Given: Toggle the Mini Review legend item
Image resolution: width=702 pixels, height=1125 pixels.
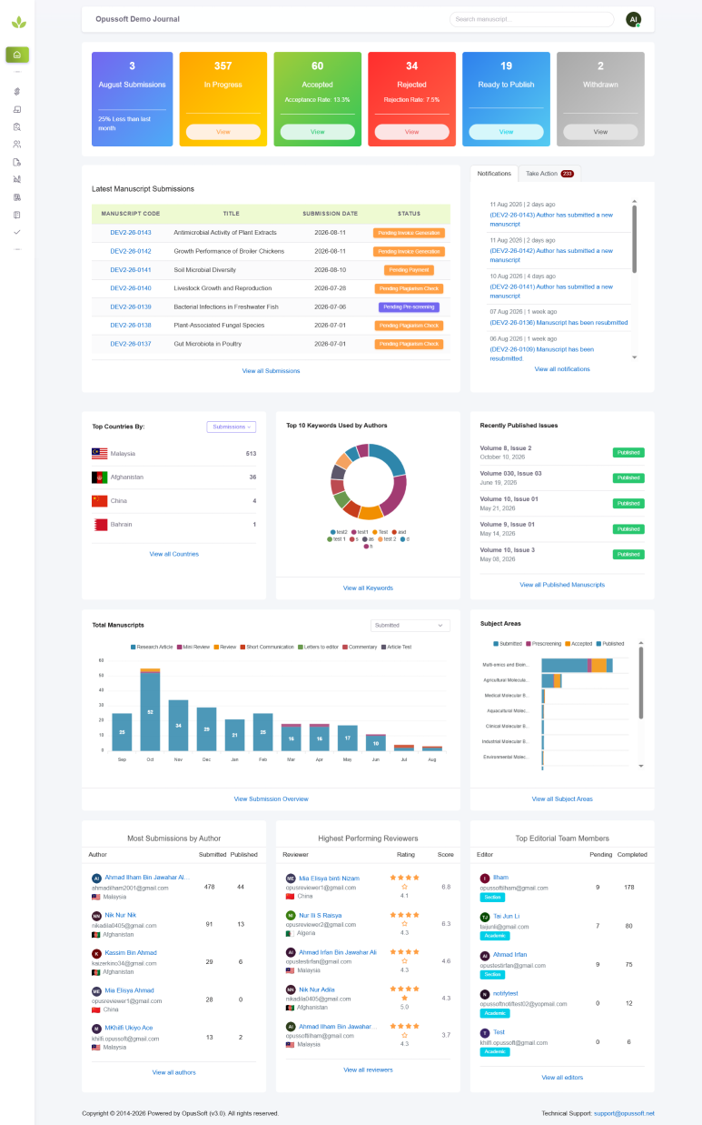Looking at the screenshot, I should (x=193, y=647).
